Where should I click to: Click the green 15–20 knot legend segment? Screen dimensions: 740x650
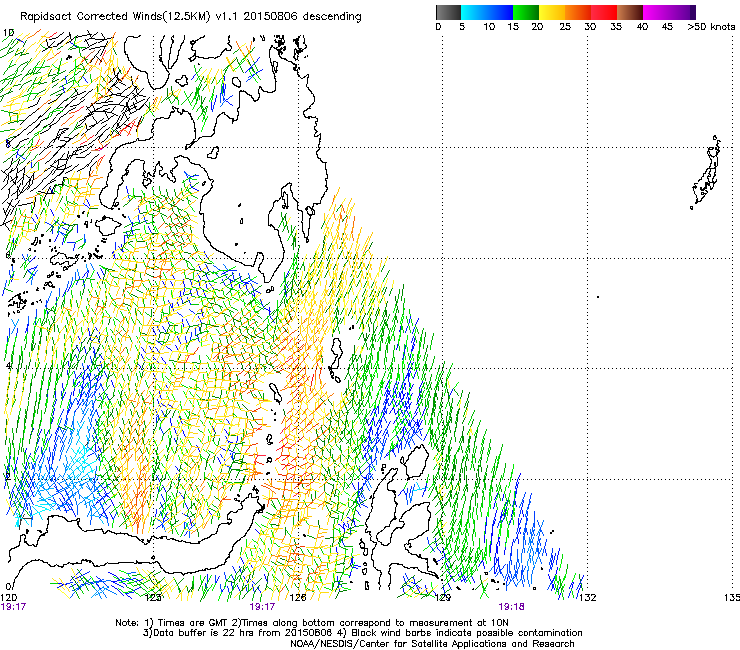[526, 12]
